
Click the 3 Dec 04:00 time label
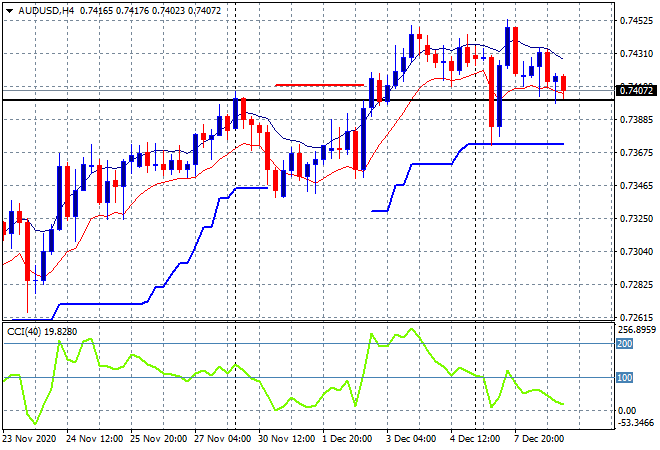tap(411, 438)
